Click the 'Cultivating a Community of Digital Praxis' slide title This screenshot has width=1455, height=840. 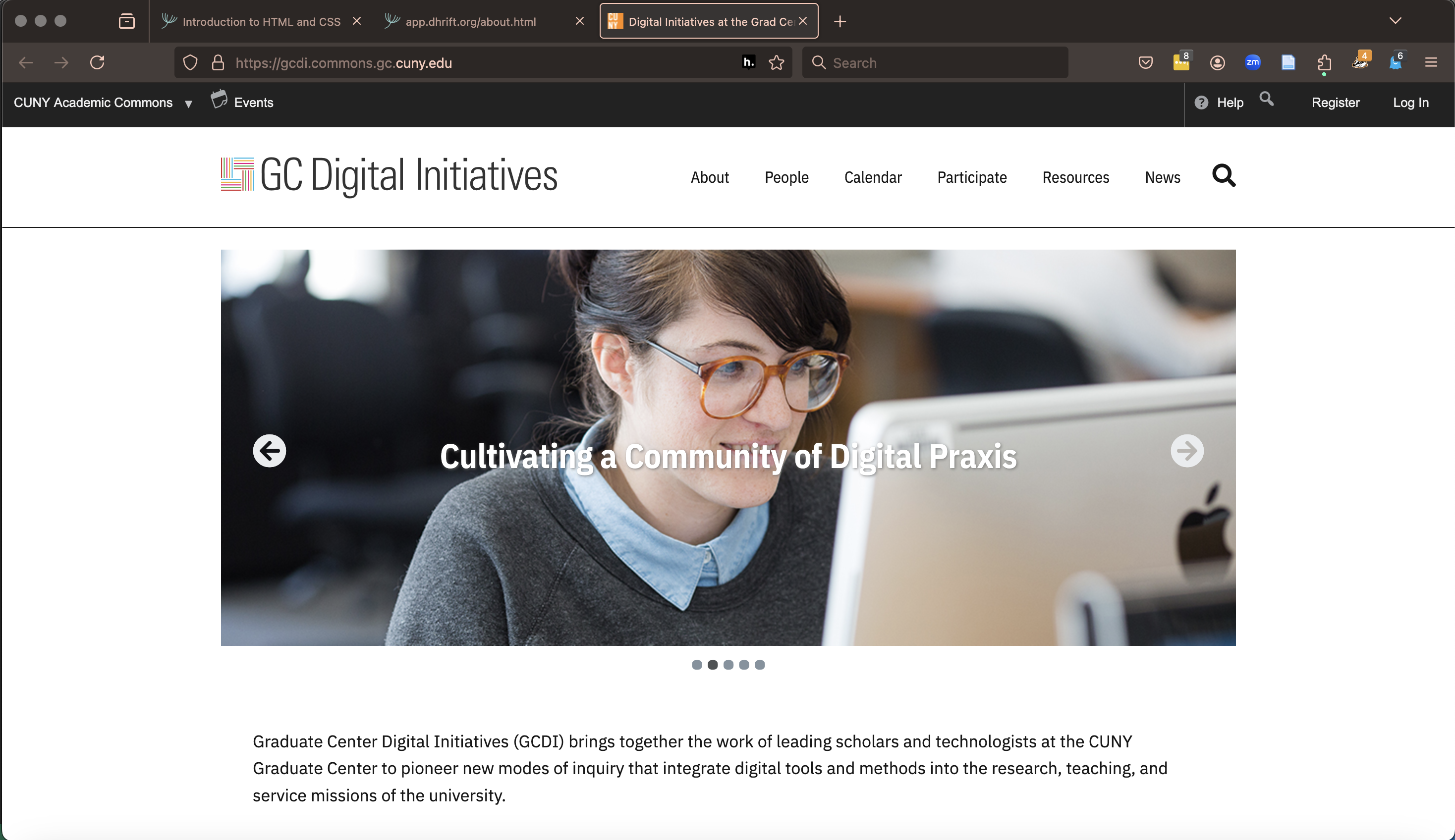728,457
